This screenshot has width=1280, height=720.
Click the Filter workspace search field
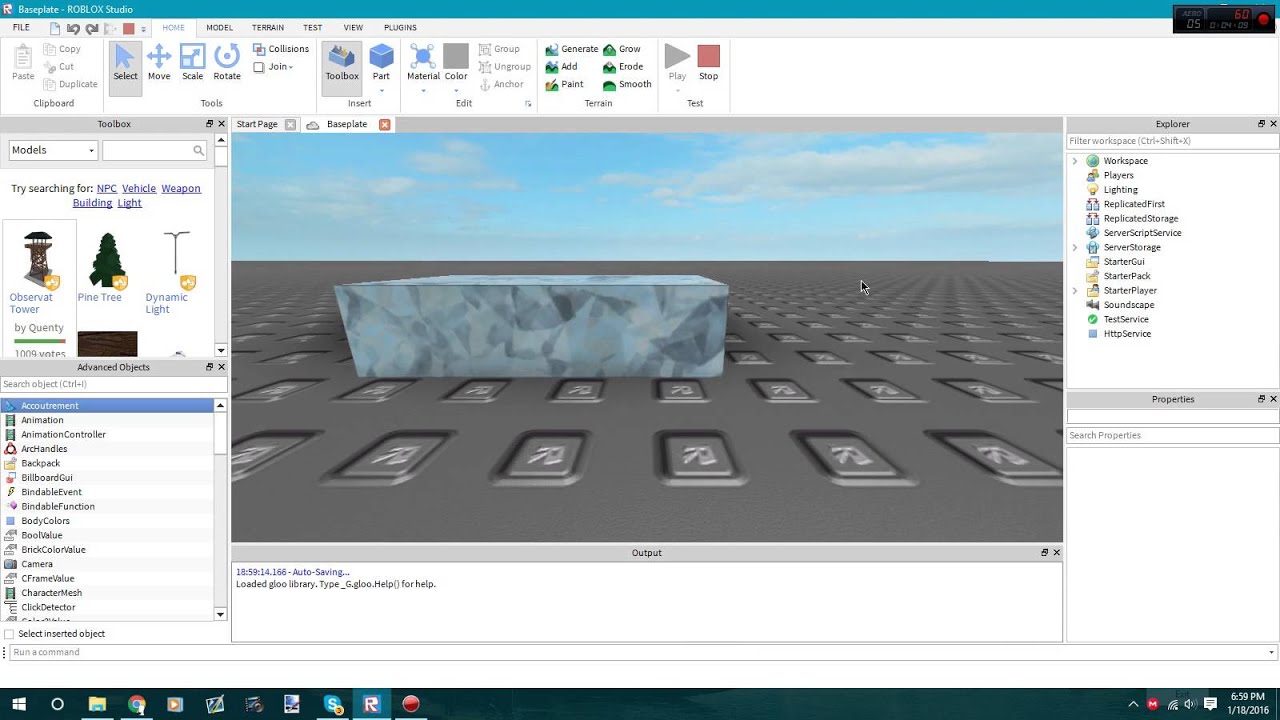(x=1172, y=141)
